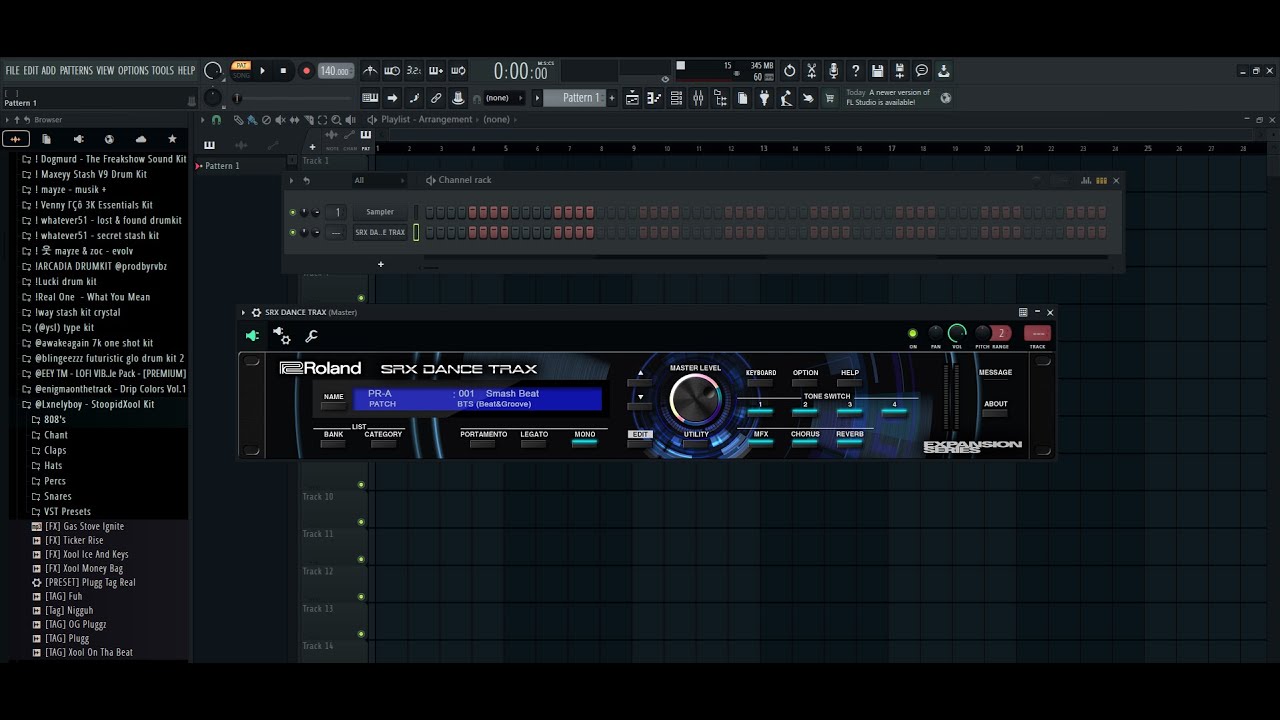Open the piano roll view icon
This screenshot has width=1280, height=720.
654,98
